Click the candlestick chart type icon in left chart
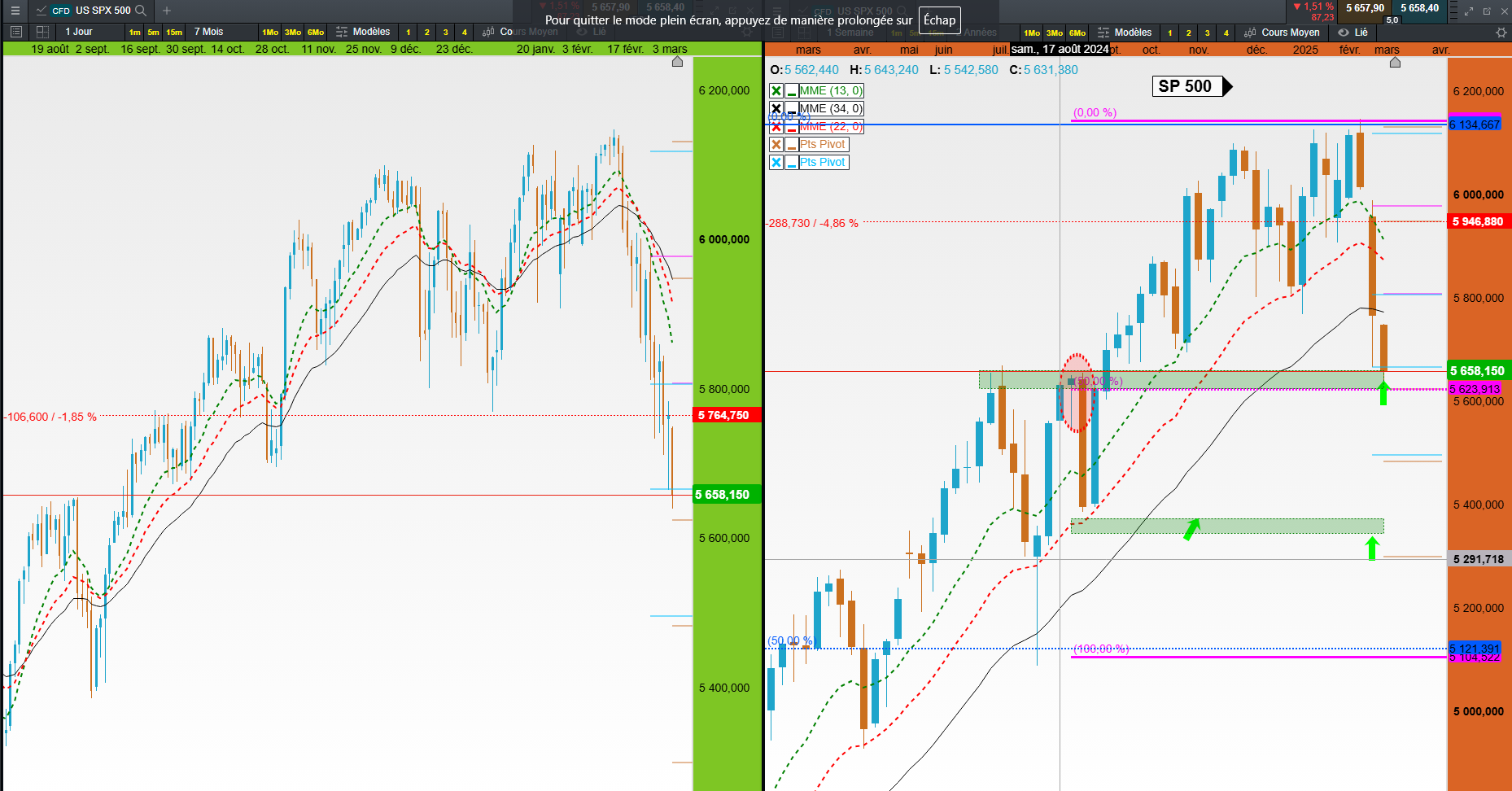Screen dimensions: 1512x791 tap(488, 32)
